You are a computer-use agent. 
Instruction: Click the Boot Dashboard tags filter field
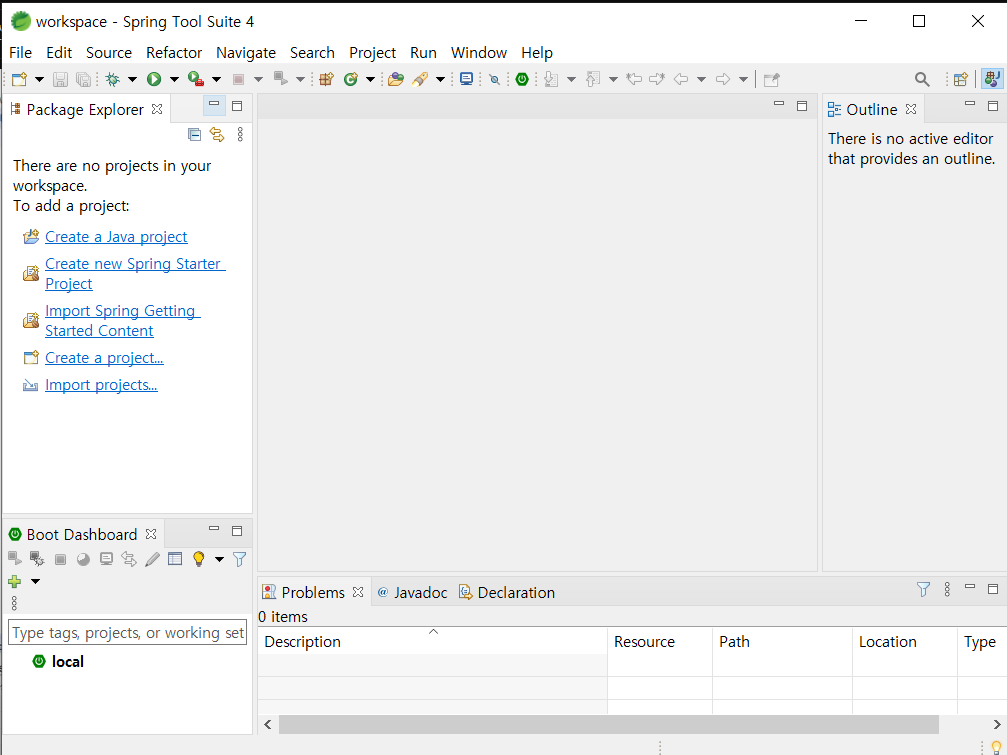point(127,632)
